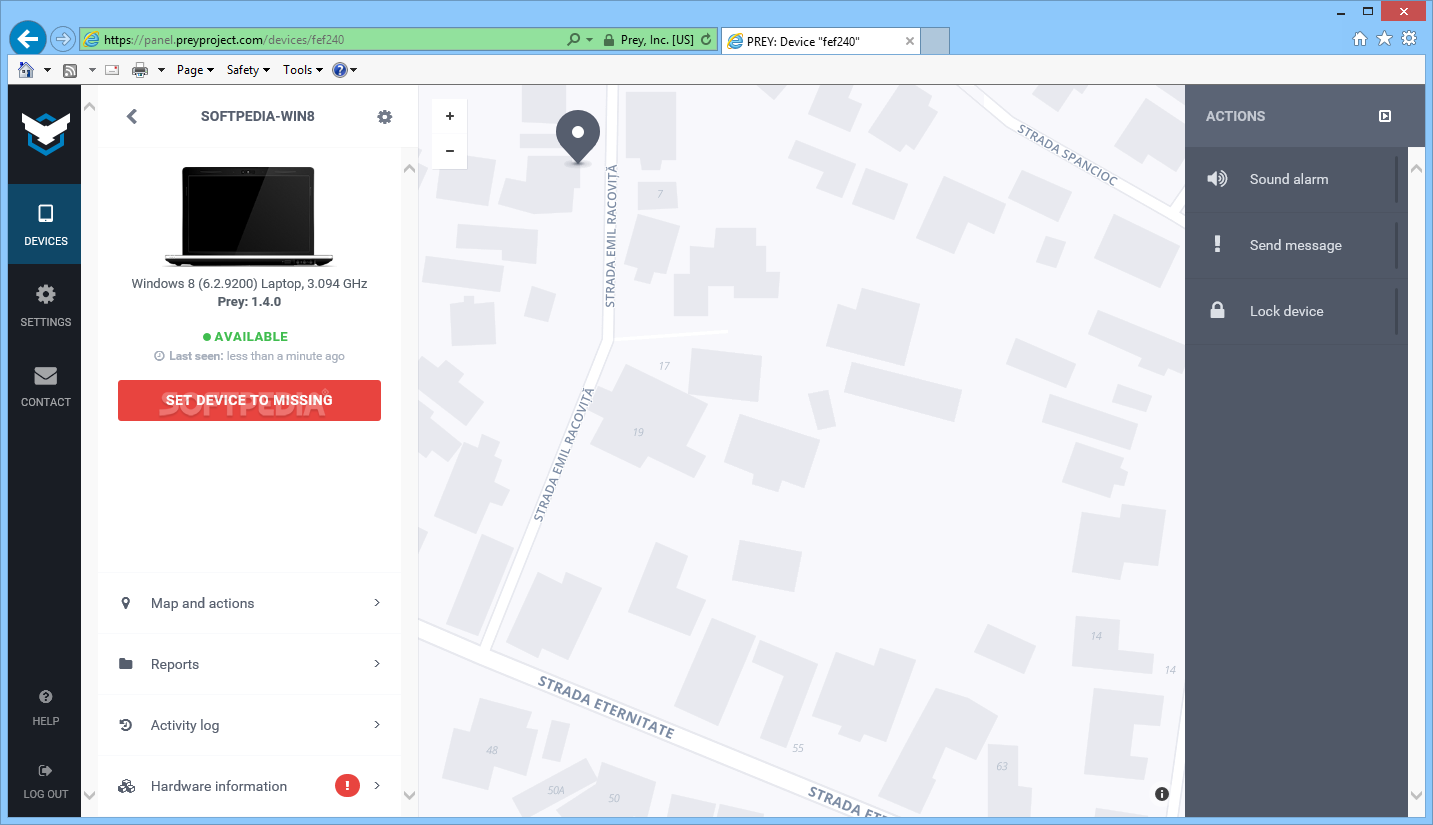Open the Print dropdown arrow
The image size is (1433, 825).
coord(161,70)
